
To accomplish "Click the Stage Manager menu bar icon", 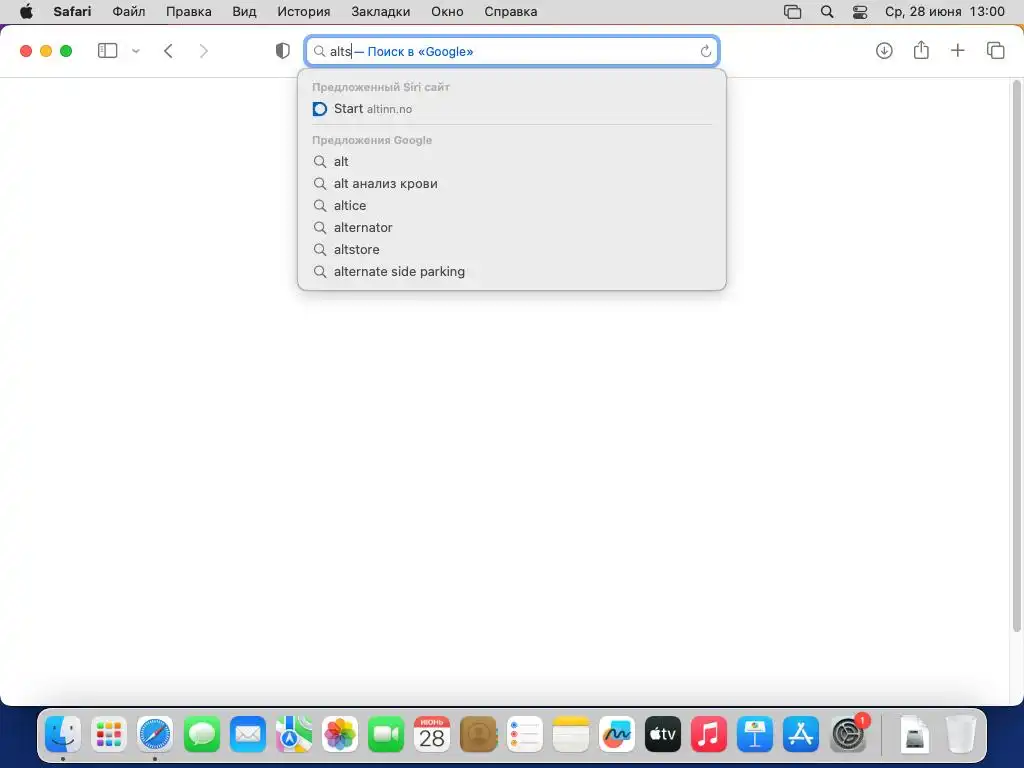I will point(792,12).
